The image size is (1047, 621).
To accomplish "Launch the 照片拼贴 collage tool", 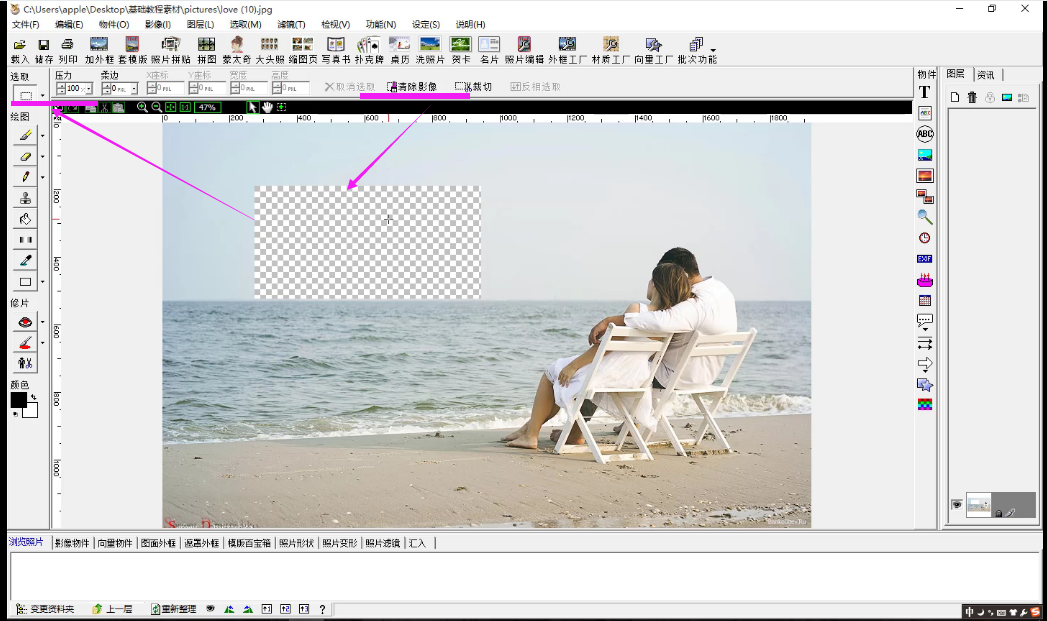I will [171, 50].
